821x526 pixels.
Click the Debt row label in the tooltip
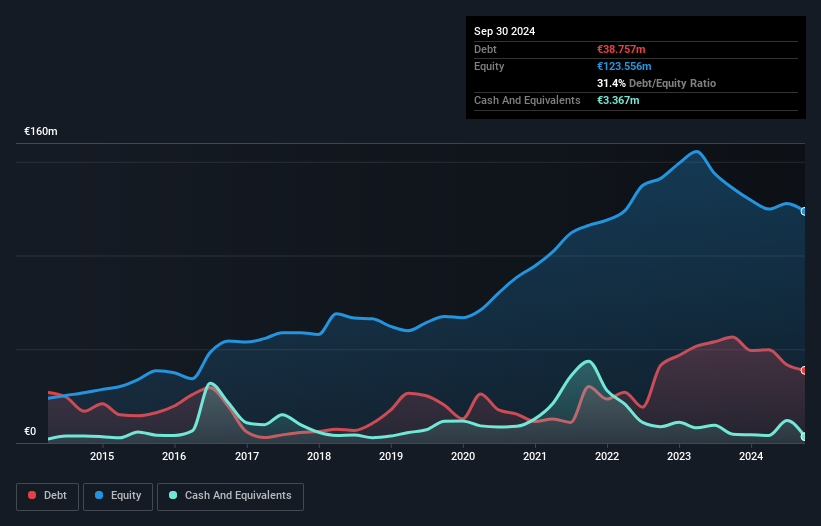coord(485,49)
